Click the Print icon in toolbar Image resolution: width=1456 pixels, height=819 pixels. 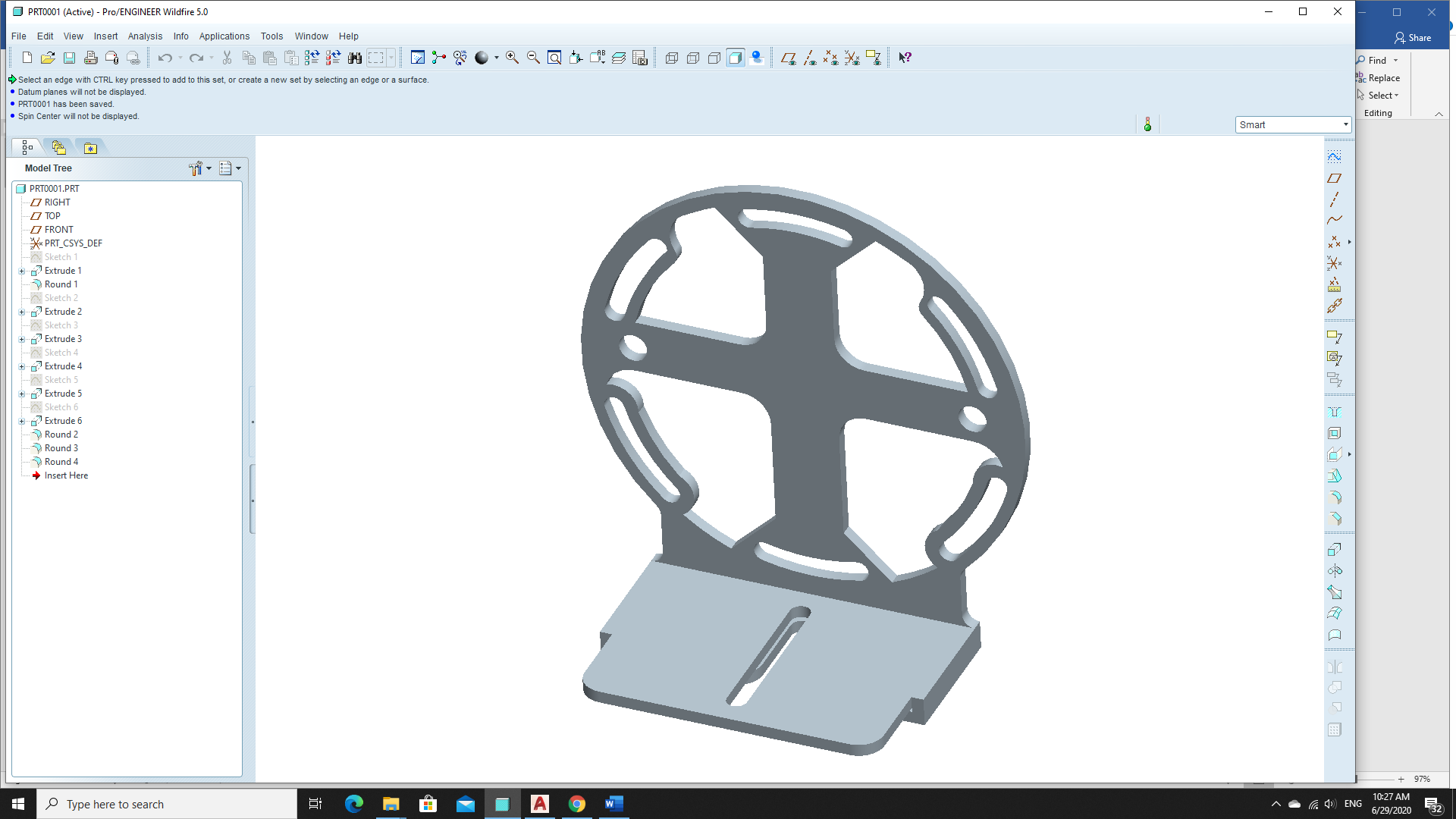coord(90,58)
